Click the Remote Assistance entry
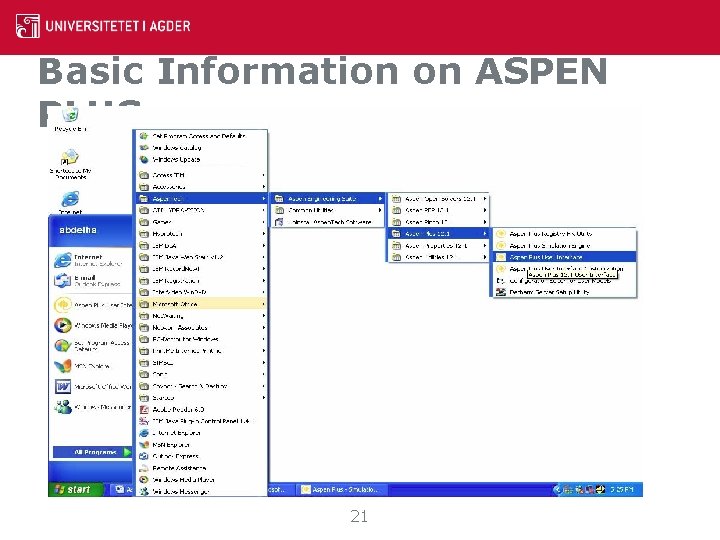720x540 pixels. click(202, 468)
